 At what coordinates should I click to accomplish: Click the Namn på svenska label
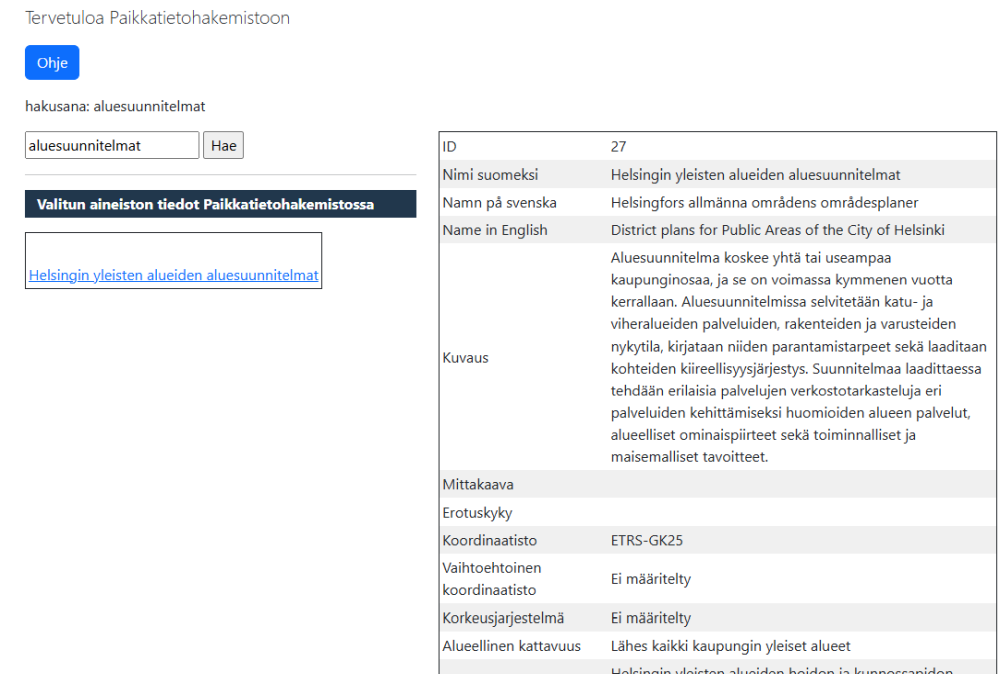point(499,203)
